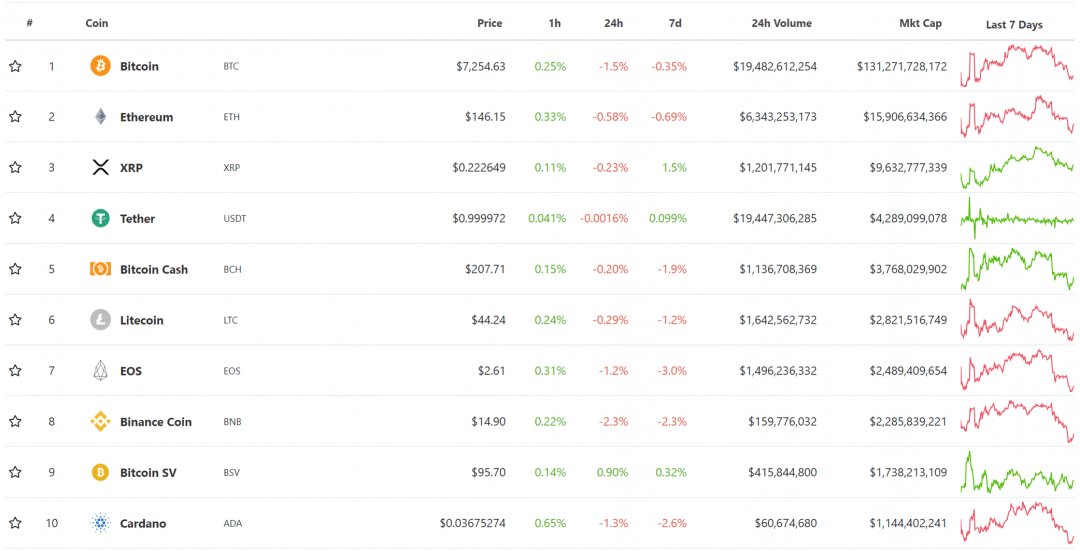Click the Bitcoin logo icon
Screen dimensions: 1080x551
click(101, 66)
